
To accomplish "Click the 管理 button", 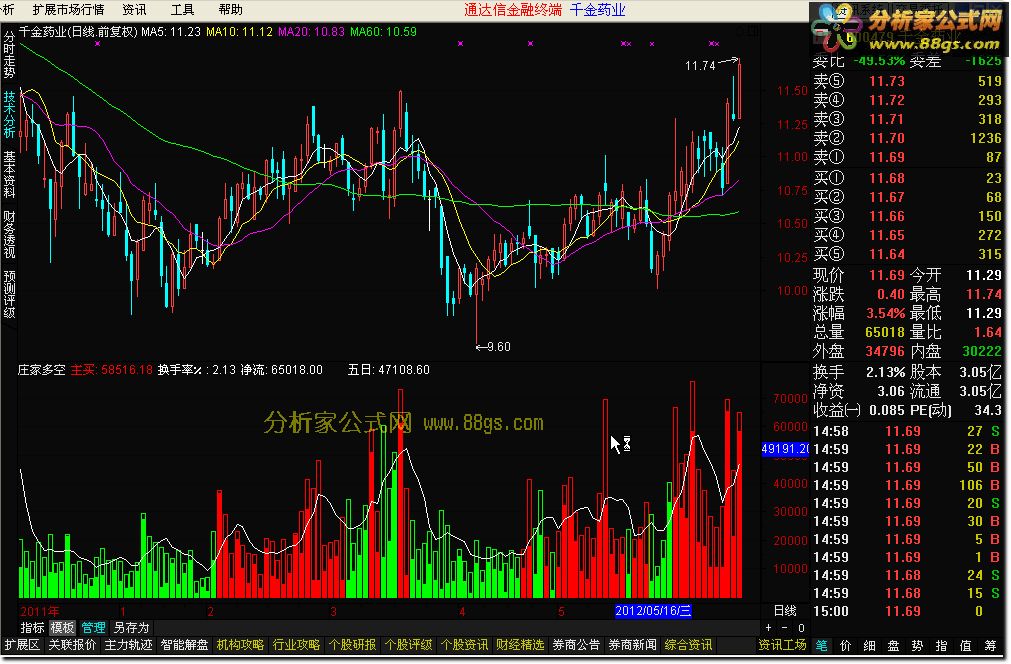I will tap(93, 627).
